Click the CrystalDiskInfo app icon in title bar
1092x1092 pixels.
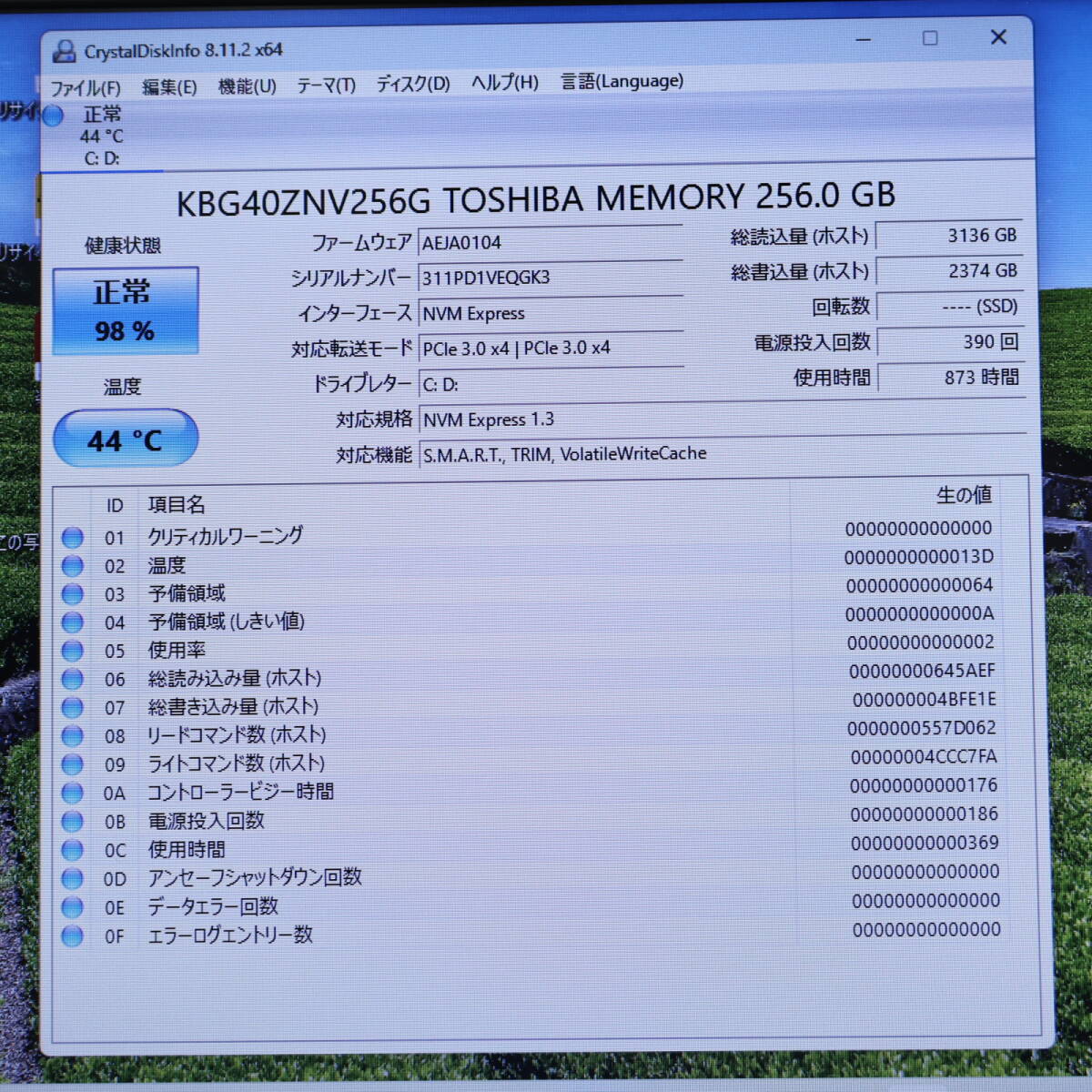[64, 51]
